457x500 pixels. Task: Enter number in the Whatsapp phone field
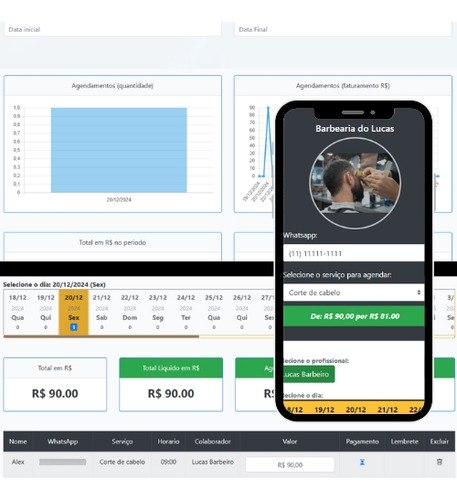tap(354, 253)
